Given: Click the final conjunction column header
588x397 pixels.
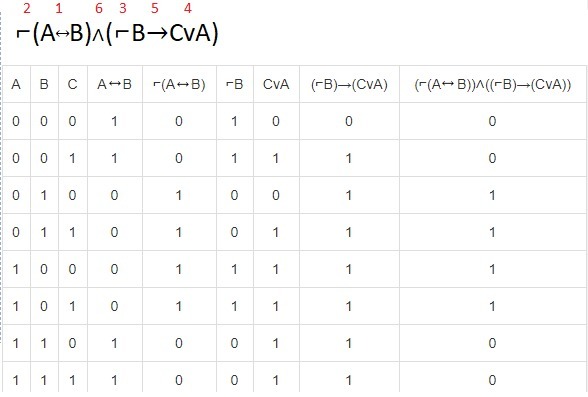Looking at the screenshot, I should (493, 84).
